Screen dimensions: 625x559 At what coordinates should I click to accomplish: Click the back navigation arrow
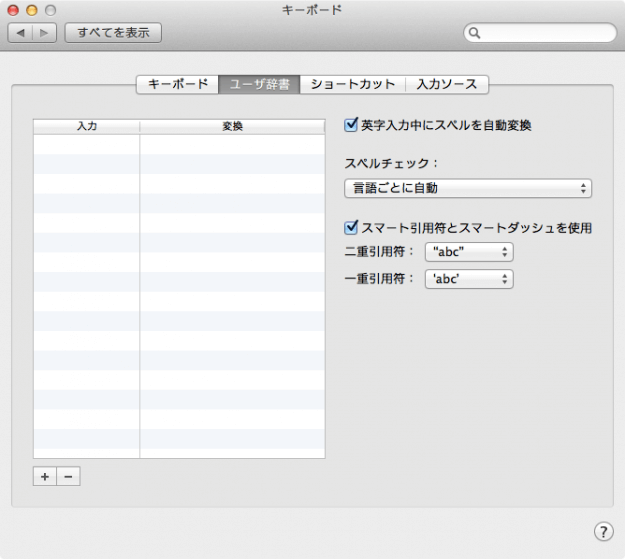pyautogui.click(x=22, y=33)
